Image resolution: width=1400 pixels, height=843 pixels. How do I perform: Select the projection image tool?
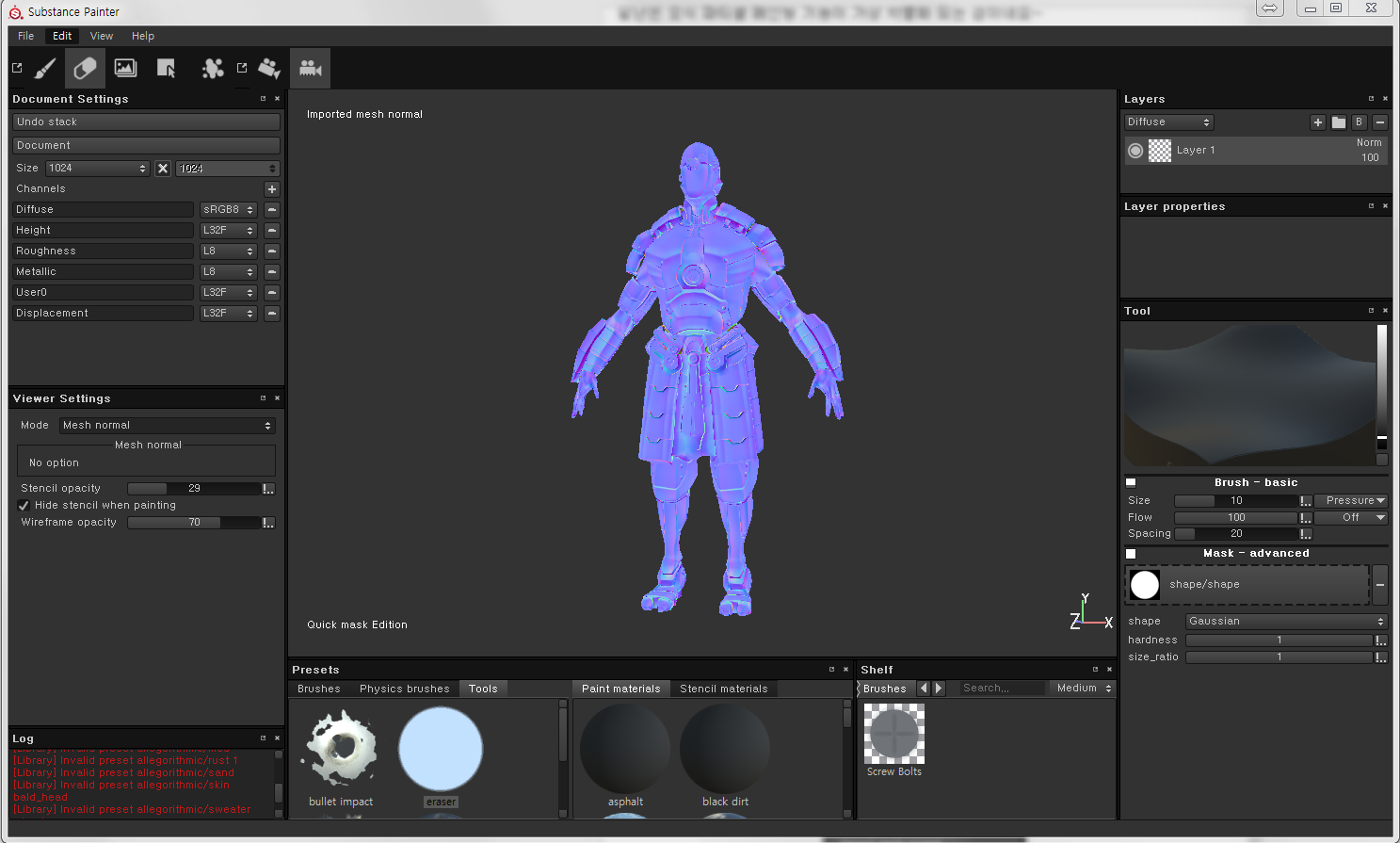tap(125, 69)
